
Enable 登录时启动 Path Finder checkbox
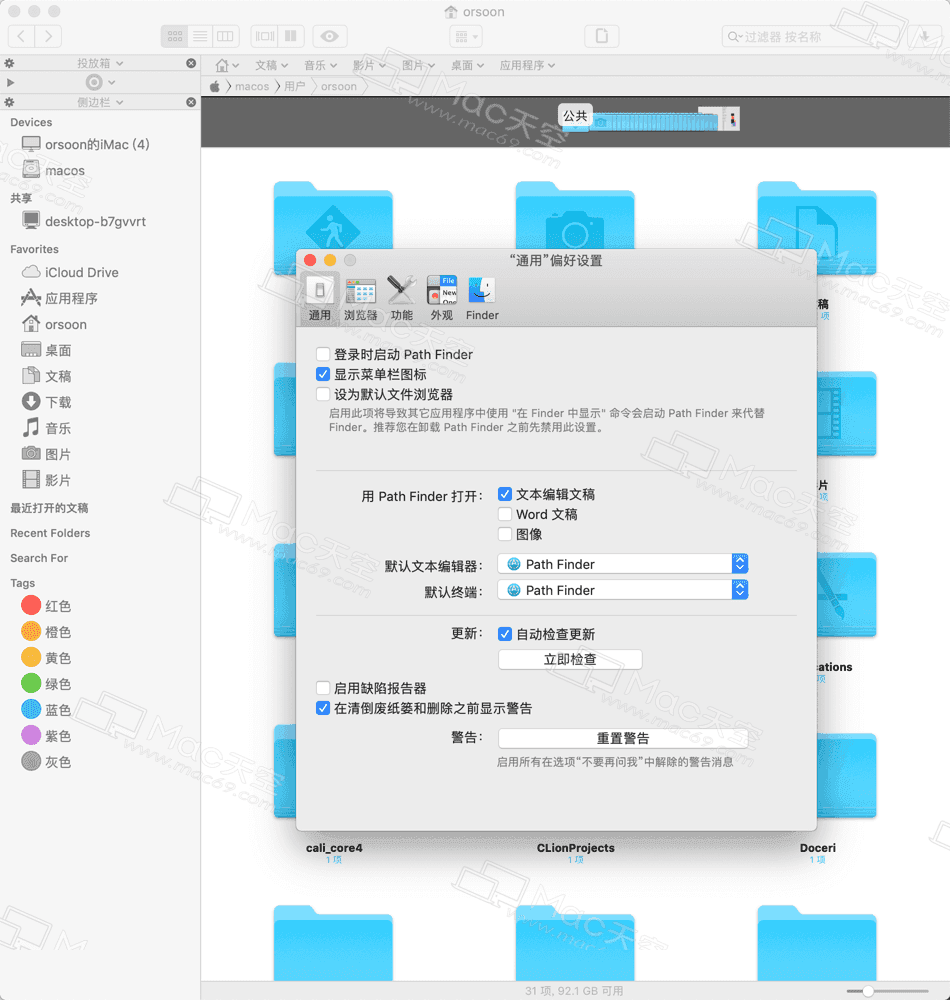click(323, 354)
